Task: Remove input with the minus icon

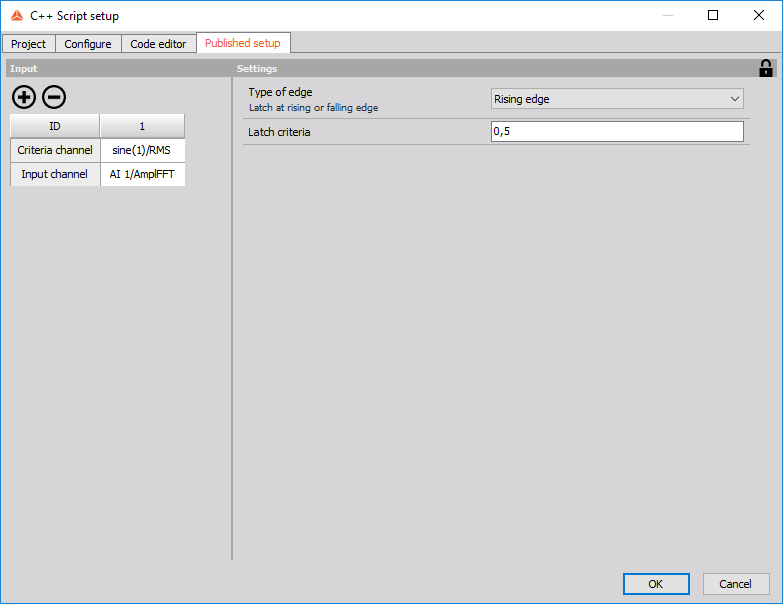Action: [54, 97]
